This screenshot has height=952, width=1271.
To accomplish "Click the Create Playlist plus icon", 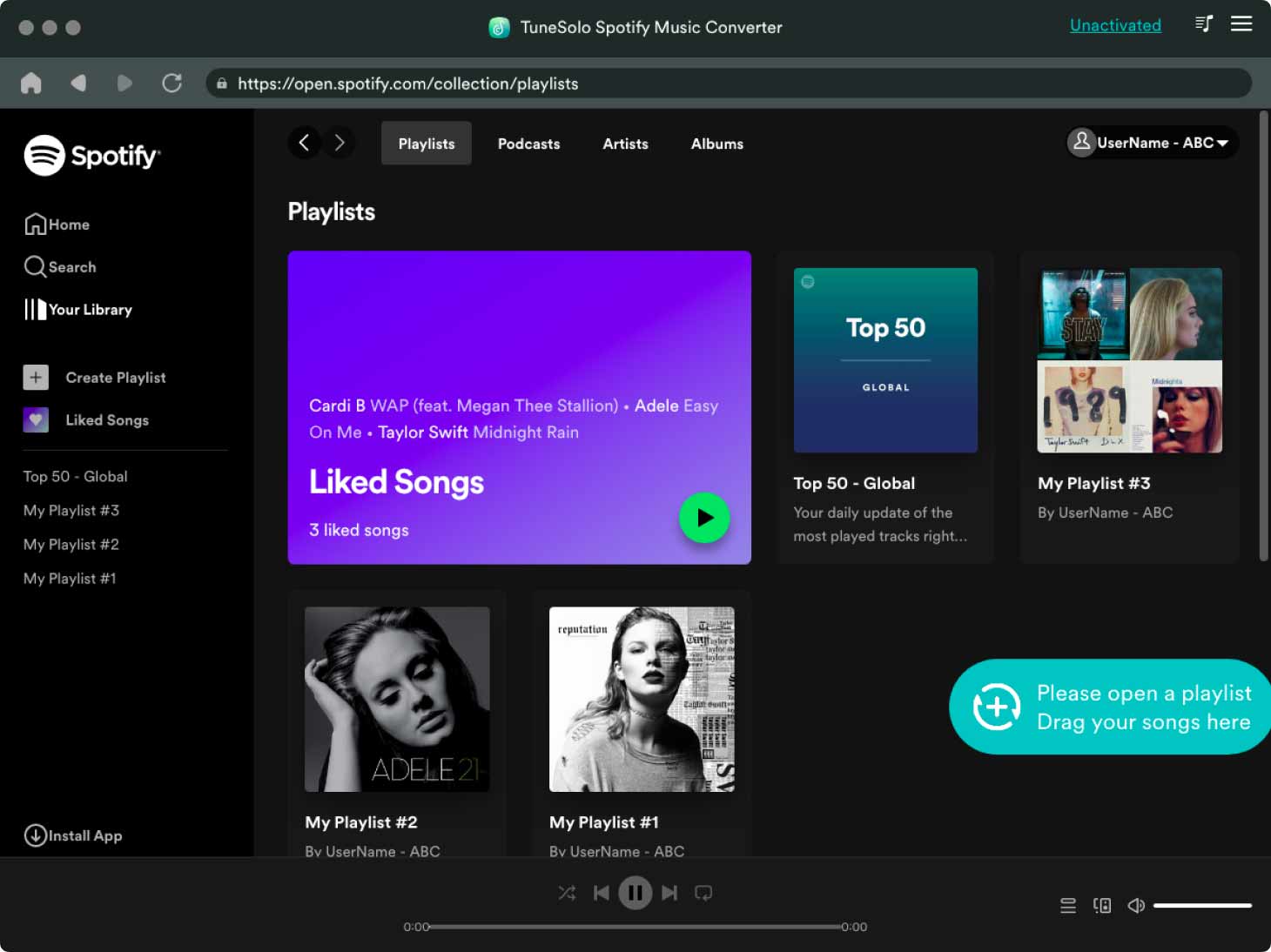I will pos(36,377).
